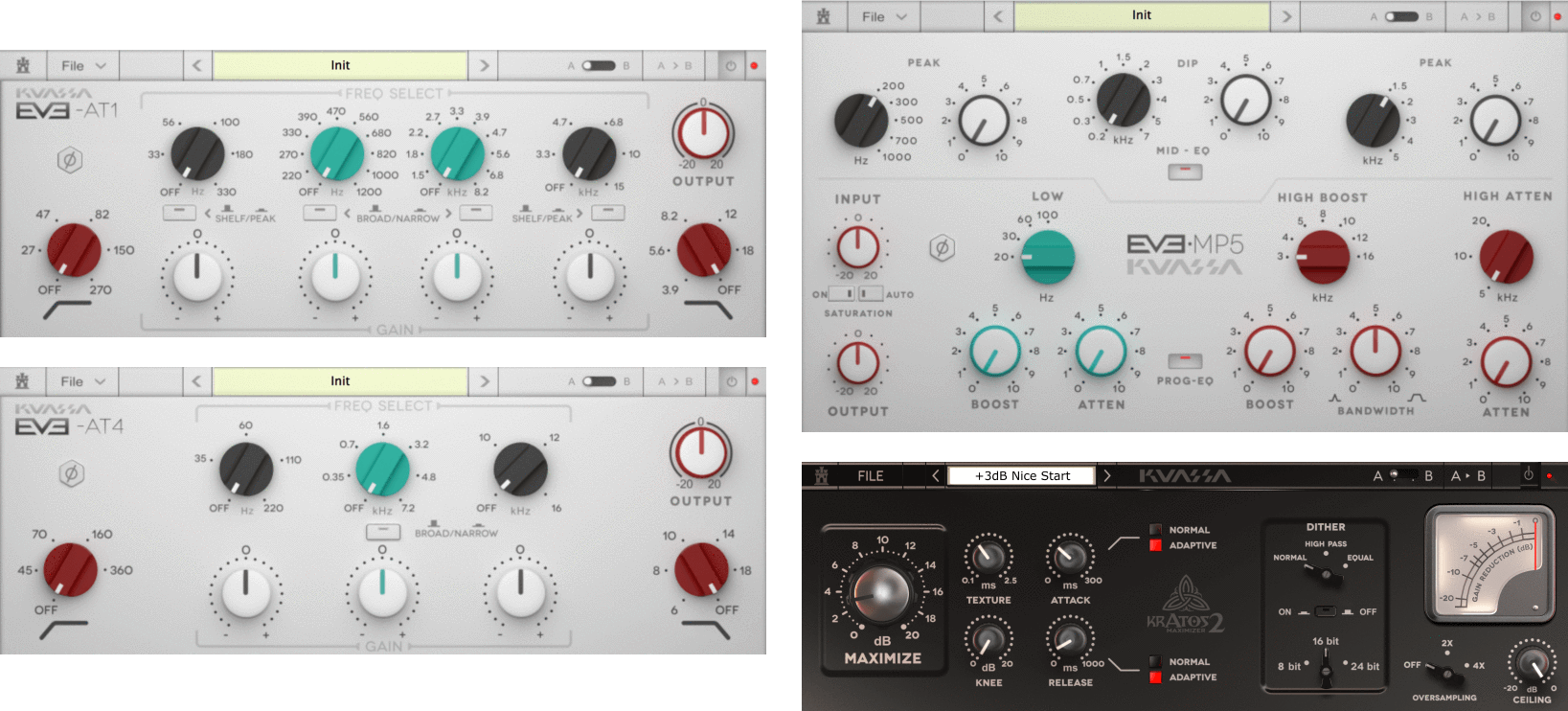Toggle the A/B compare switch in EVE-AT1
1568x711 pixels.
[599, 66]
